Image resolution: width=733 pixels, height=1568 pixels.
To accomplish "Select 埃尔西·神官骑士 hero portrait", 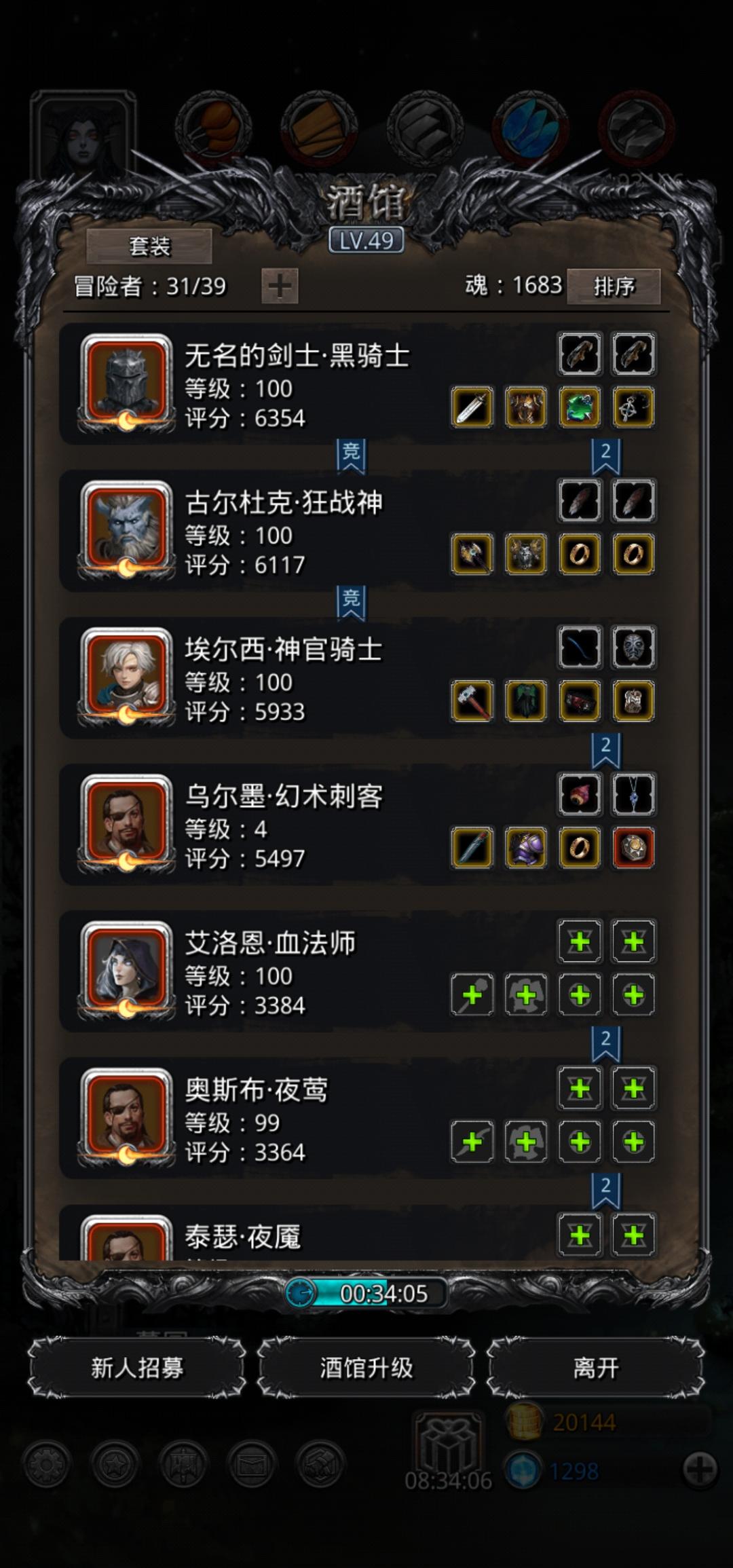I will pos(126,676).
